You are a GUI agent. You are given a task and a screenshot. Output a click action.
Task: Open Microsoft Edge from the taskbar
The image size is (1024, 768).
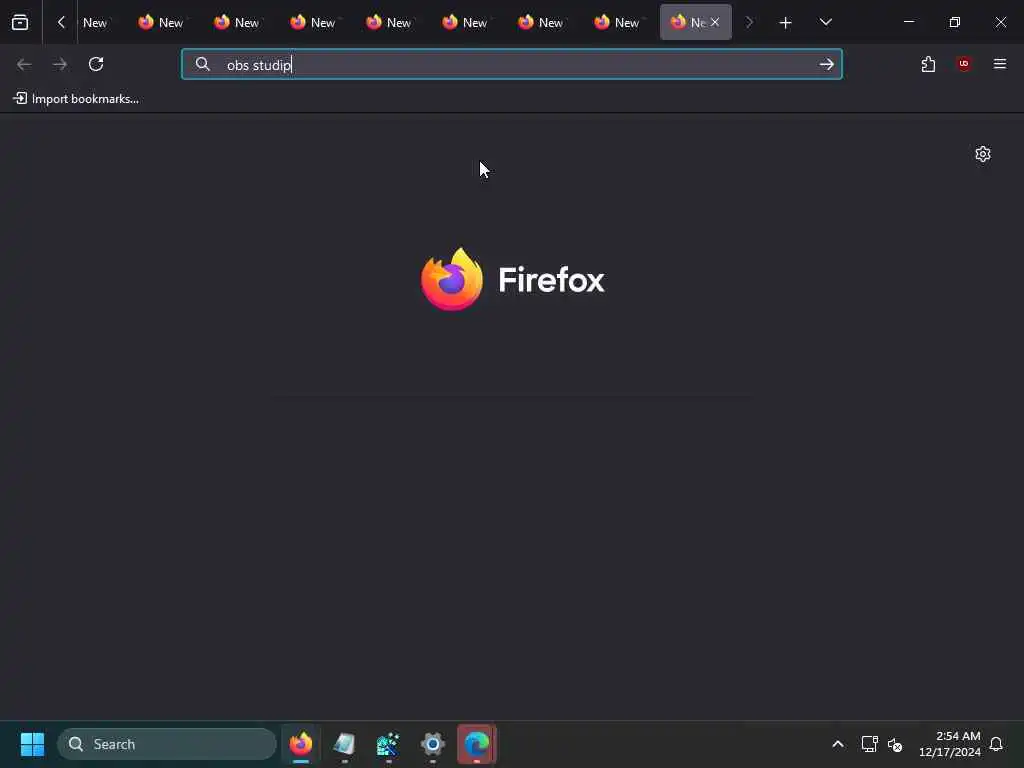pyautogui.click(x=477, y=744)
